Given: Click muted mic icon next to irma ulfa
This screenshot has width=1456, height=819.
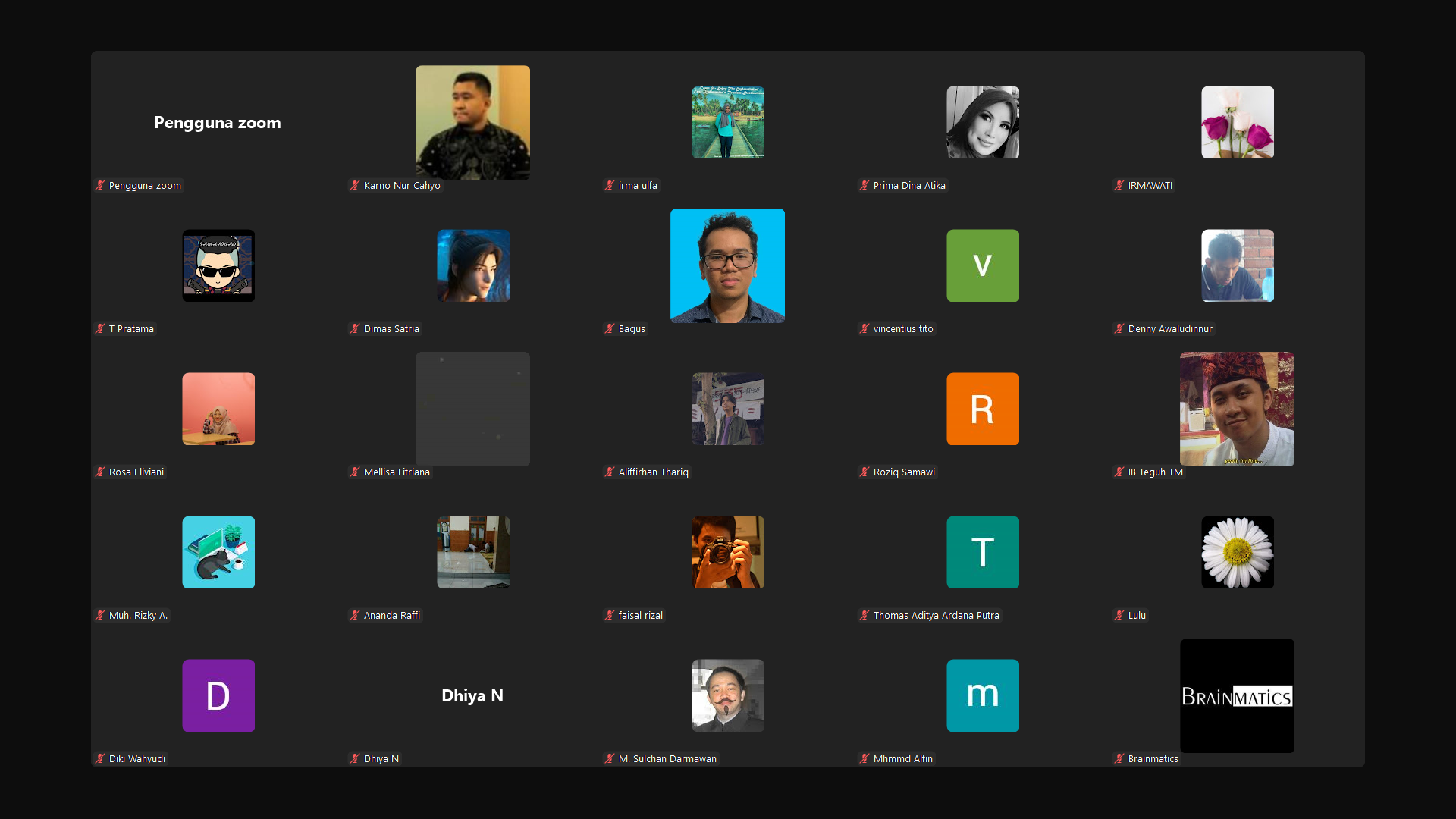Looking at the screenshot, I should [x=610, y=185].
